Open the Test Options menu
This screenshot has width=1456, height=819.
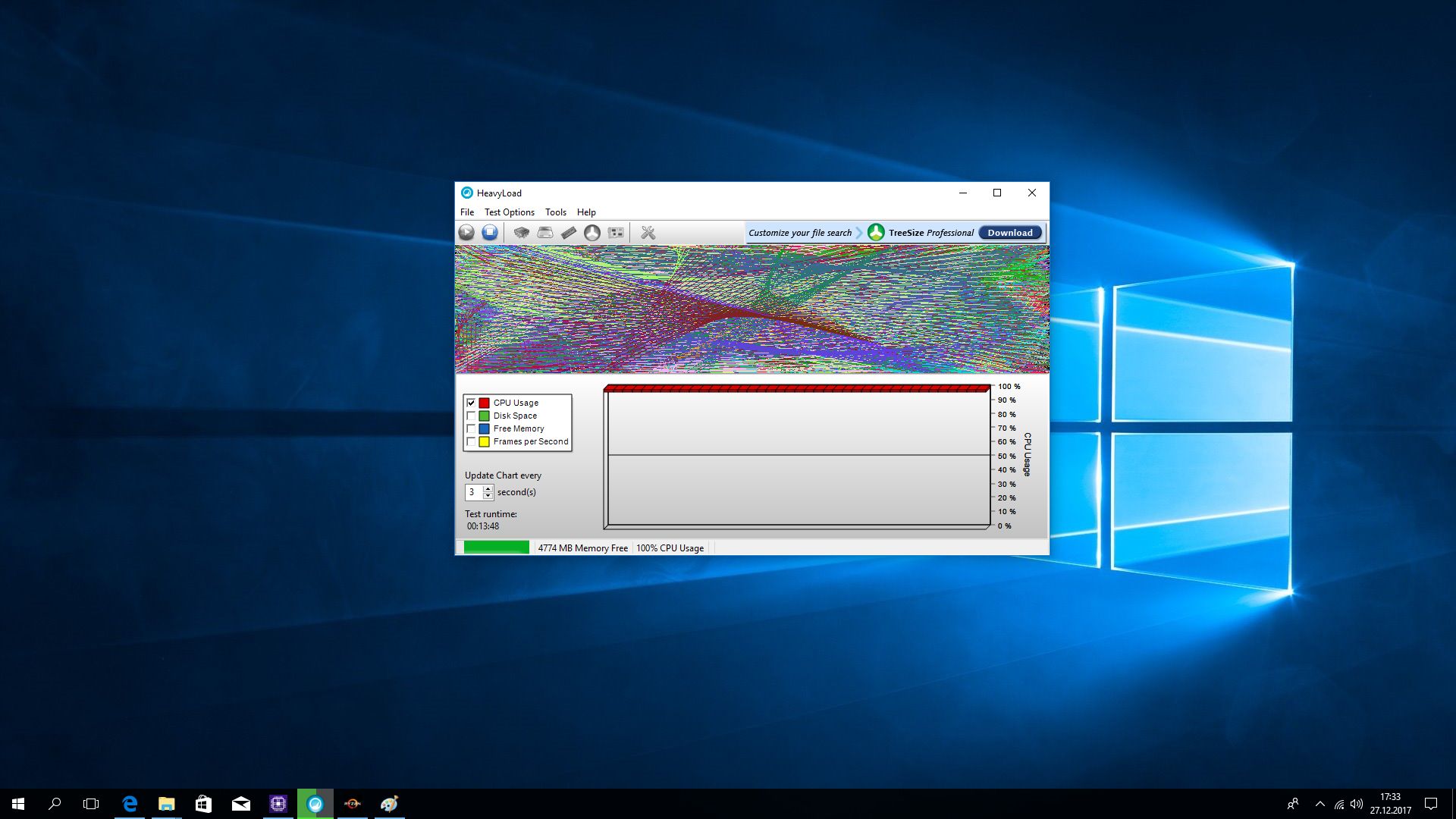(509, 212)
